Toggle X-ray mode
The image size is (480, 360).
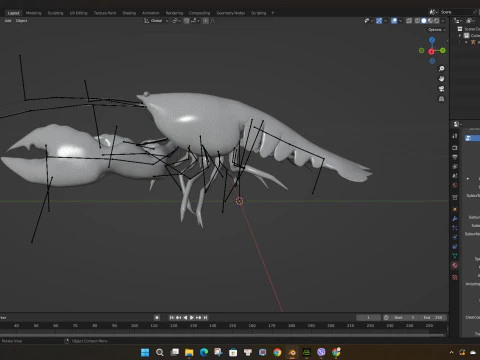409,21
